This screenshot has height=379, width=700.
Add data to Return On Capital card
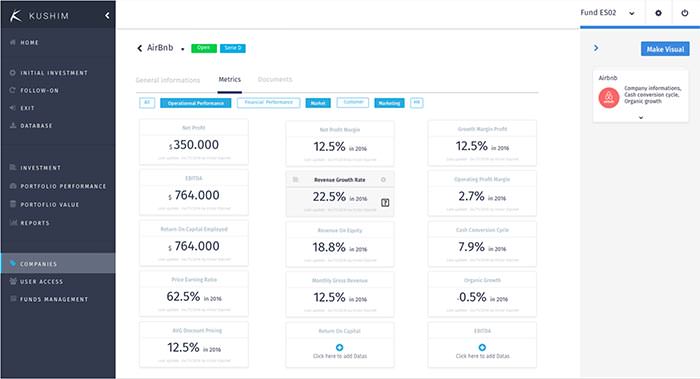pyautogui.click(x=340, y=347)
